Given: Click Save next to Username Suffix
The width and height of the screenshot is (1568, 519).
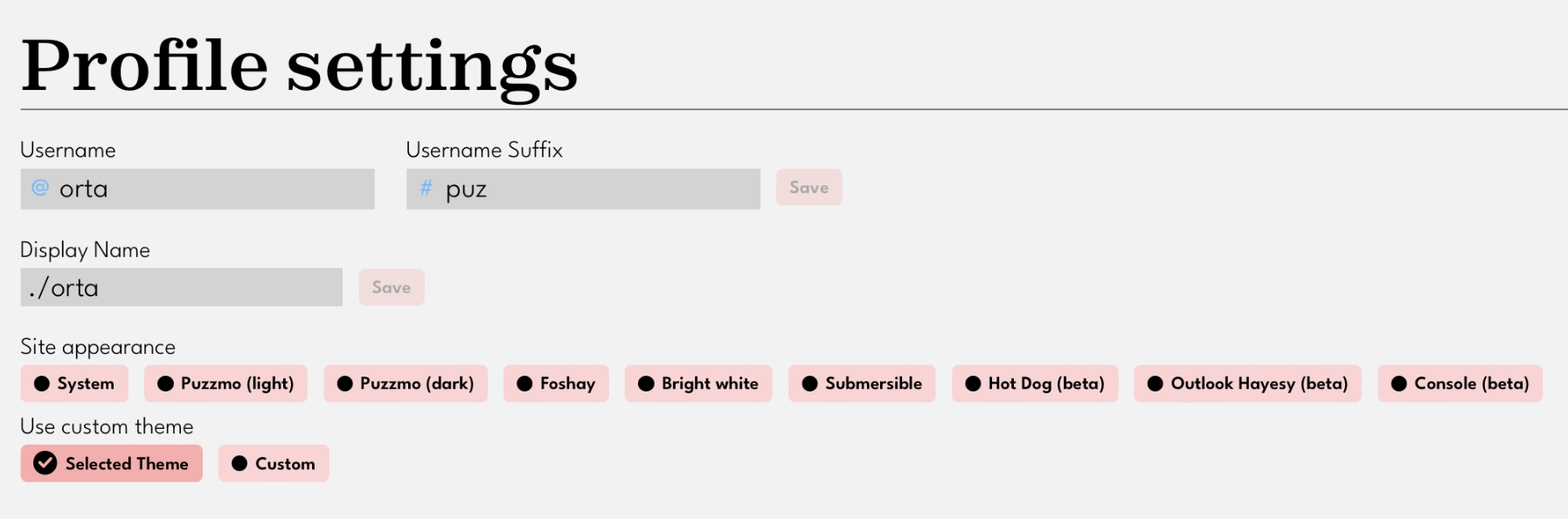Looking at the screenshot, I should [x=808, y=187].
